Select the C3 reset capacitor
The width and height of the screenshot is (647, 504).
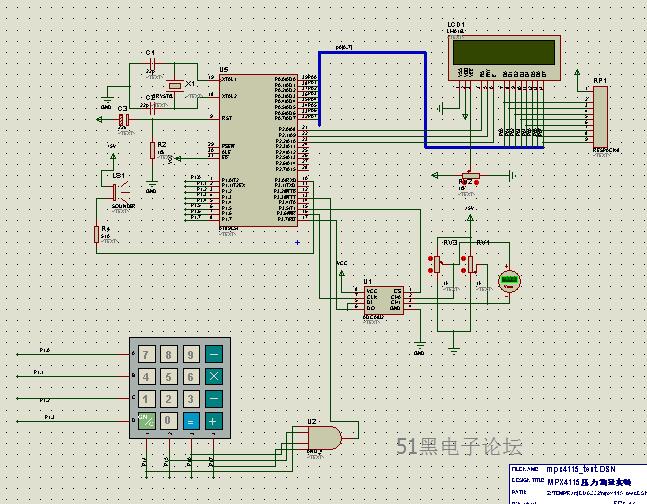point(124,120)
